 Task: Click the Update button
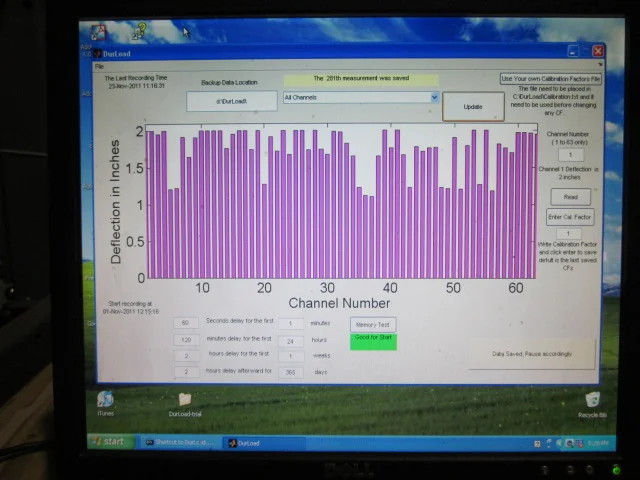[x=473, y=107]
